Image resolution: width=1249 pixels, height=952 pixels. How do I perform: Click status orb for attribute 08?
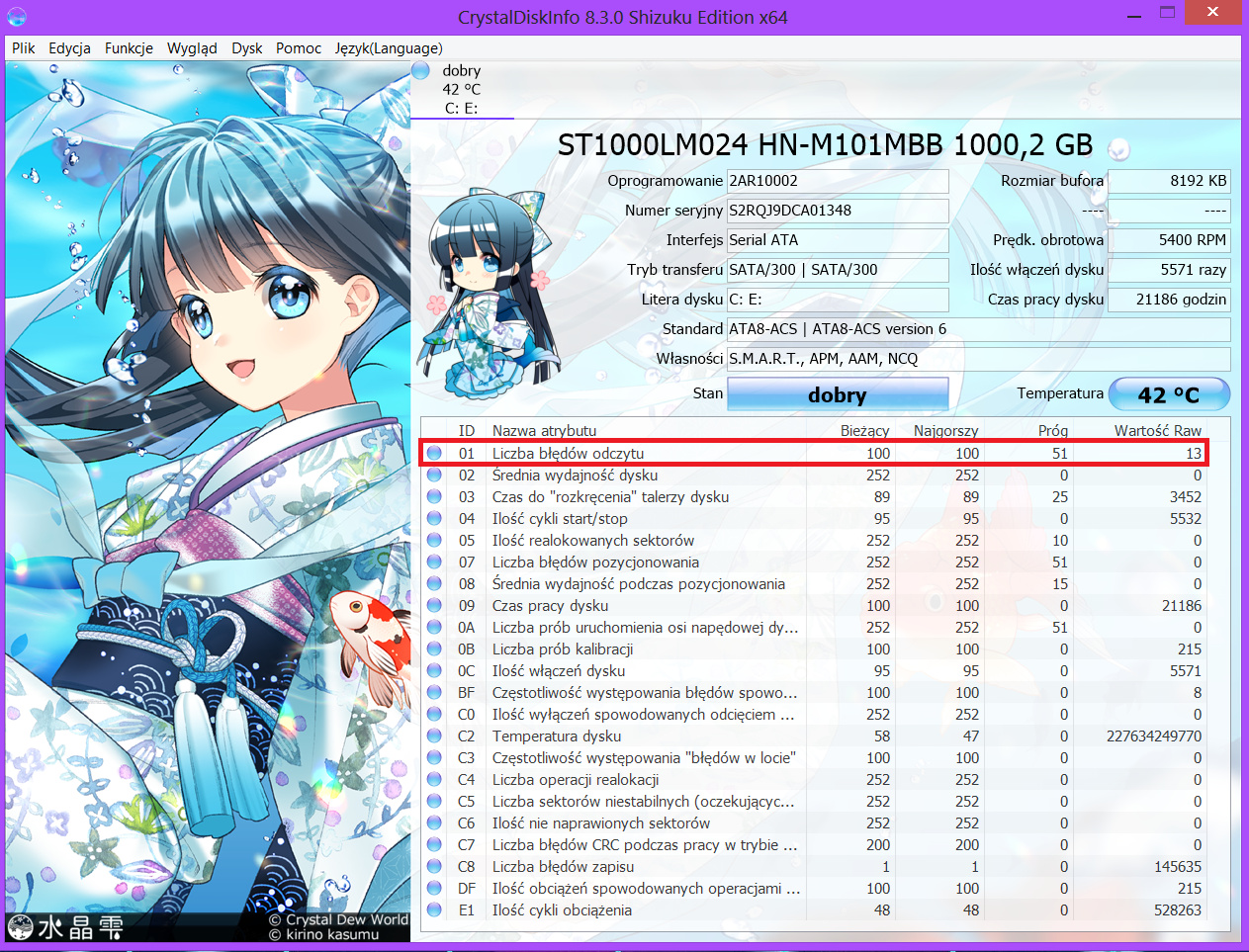(x=434, y=583)
